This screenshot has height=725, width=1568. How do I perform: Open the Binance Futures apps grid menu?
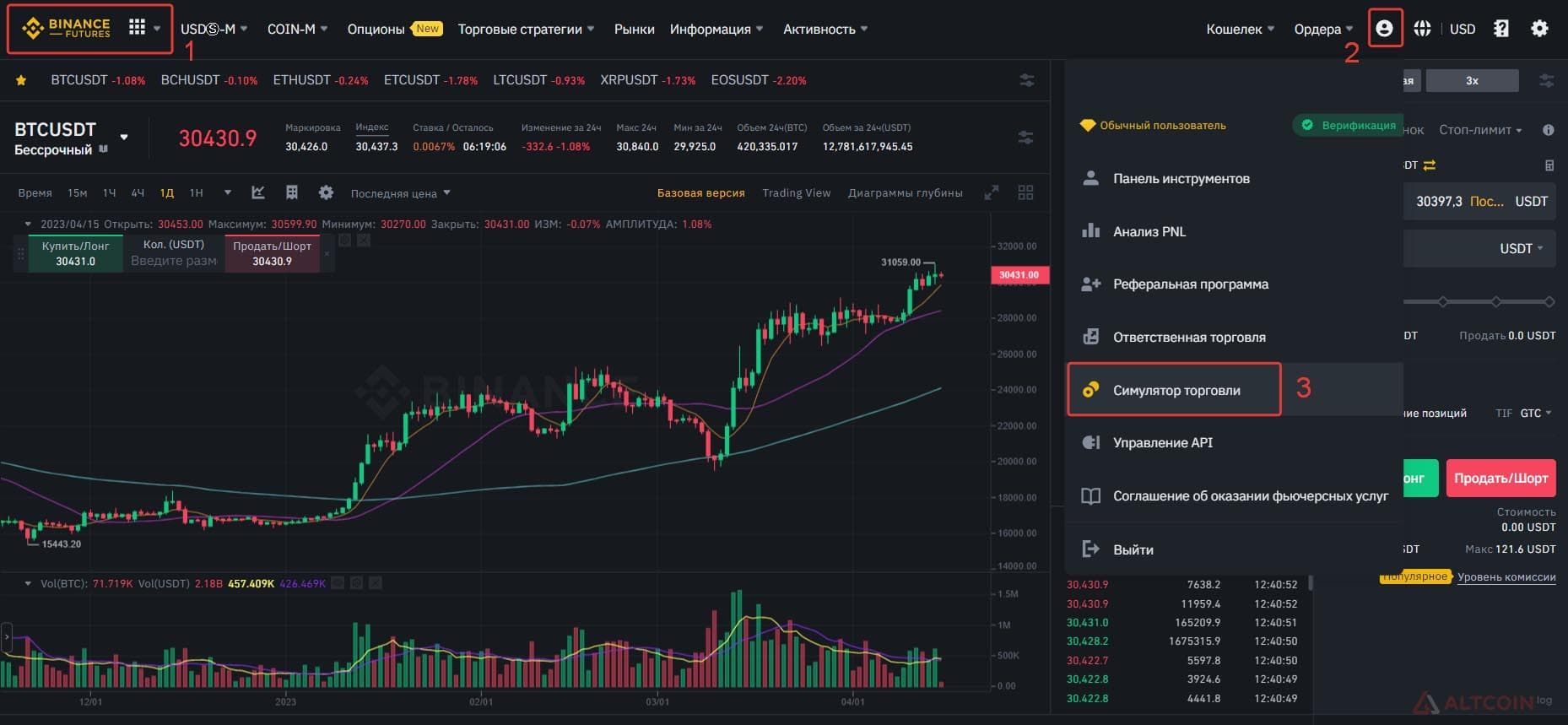137,28
